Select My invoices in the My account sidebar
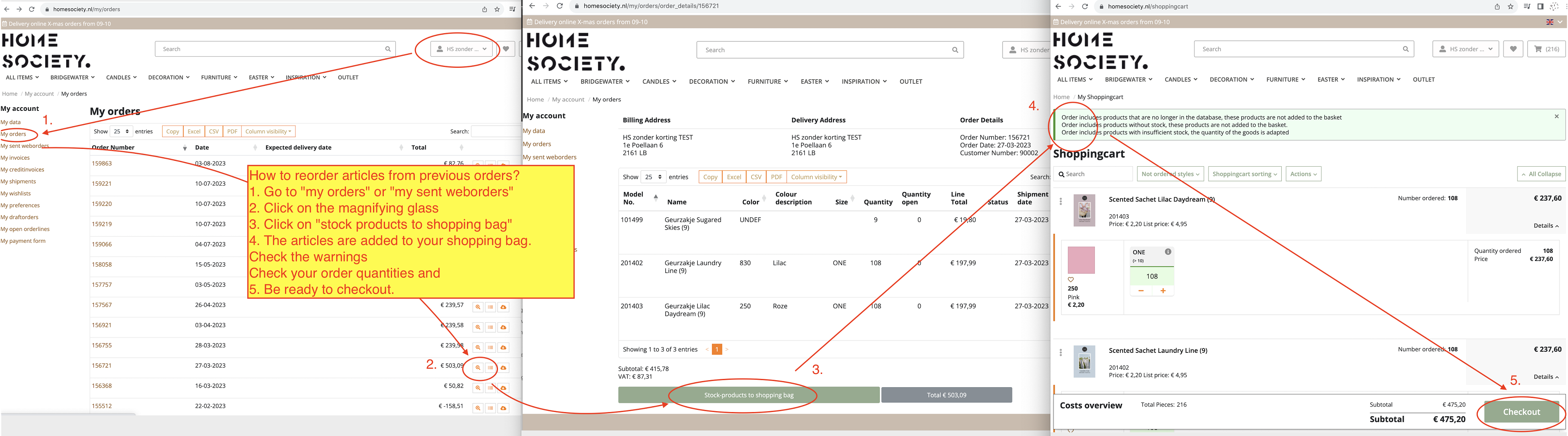The image size is (1568, 436). pyautogui.click(x=15, y=158)
